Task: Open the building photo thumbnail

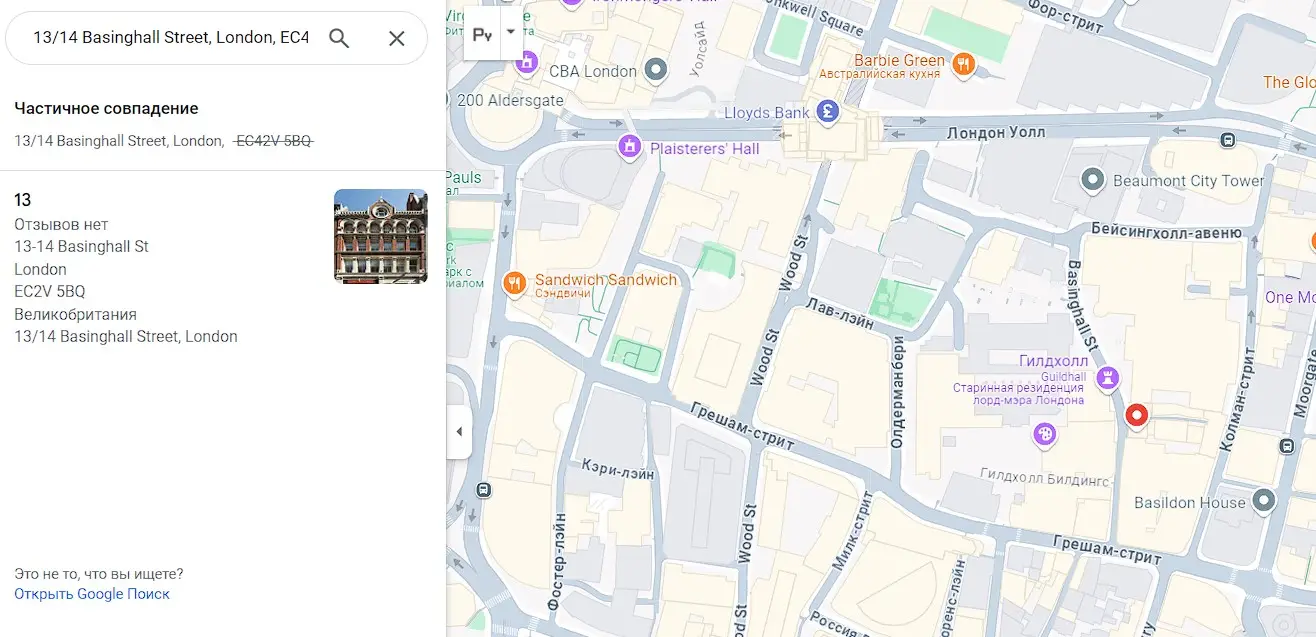Action: [380, 236]
